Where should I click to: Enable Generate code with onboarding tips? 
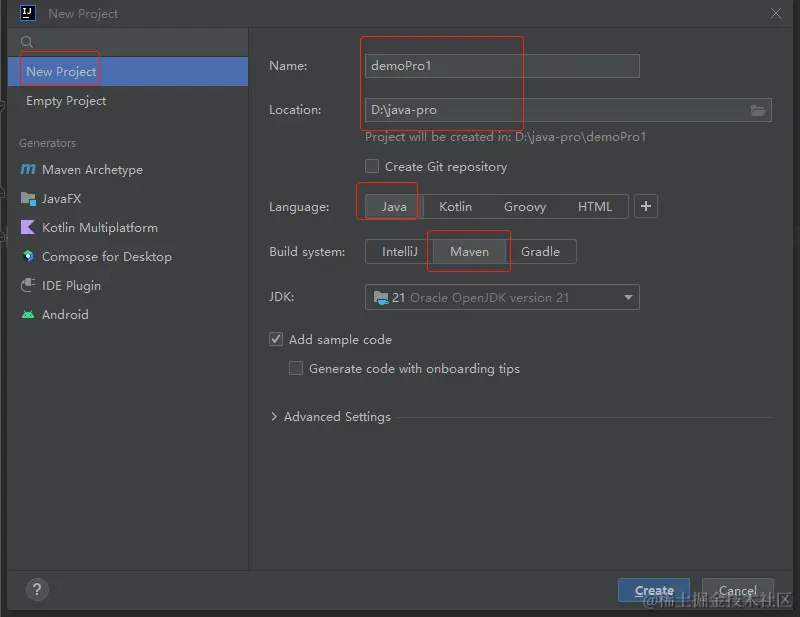[296, 368]
